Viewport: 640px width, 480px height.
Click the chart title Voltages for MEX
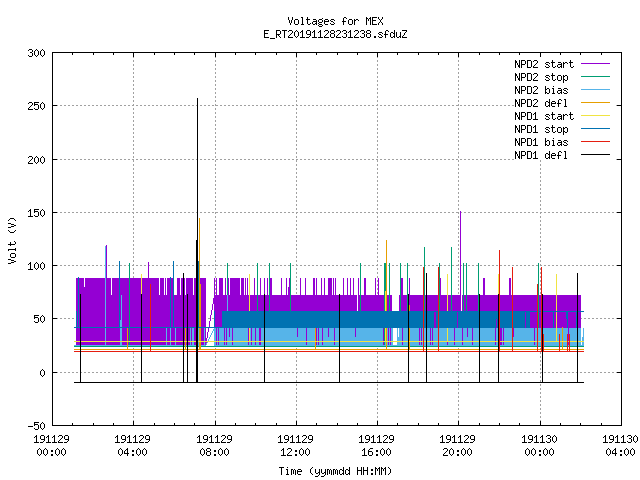point(335,21)
